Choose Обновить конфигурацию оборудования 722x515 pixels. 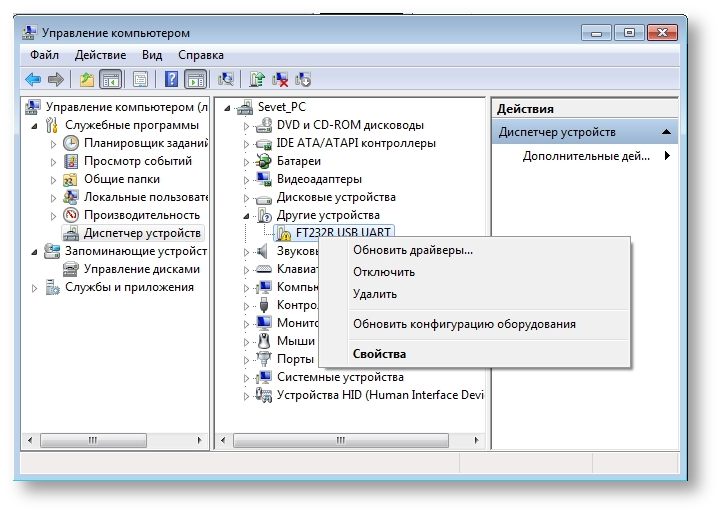pyautogui.click(x=474, y=324)
